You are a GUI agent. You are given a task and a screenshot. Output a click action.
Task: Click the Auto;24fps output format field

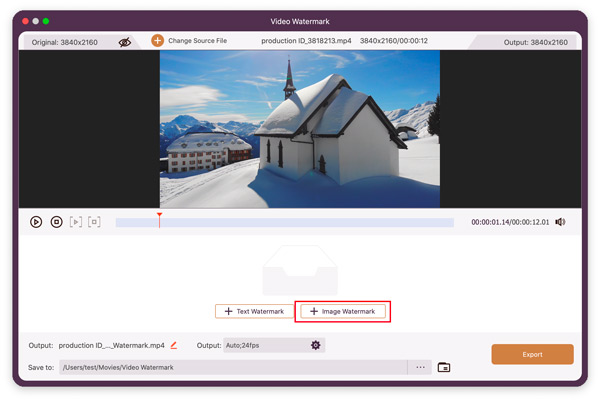[274, 345]
